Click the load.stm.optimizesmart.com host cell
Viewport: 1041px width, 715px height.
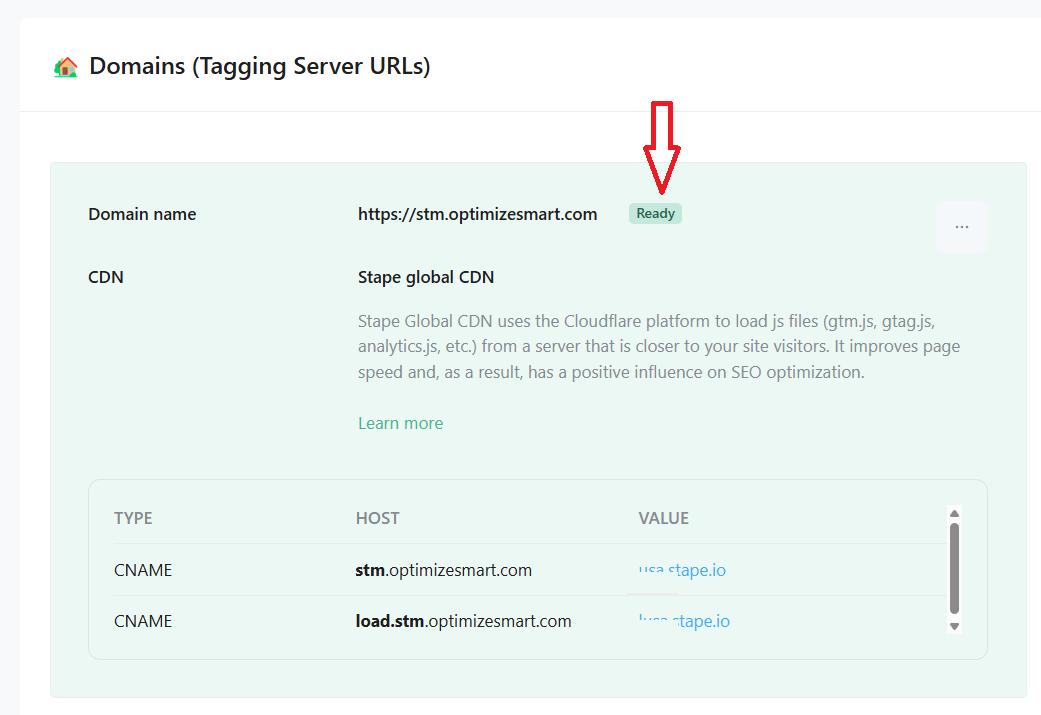[463, 621]
